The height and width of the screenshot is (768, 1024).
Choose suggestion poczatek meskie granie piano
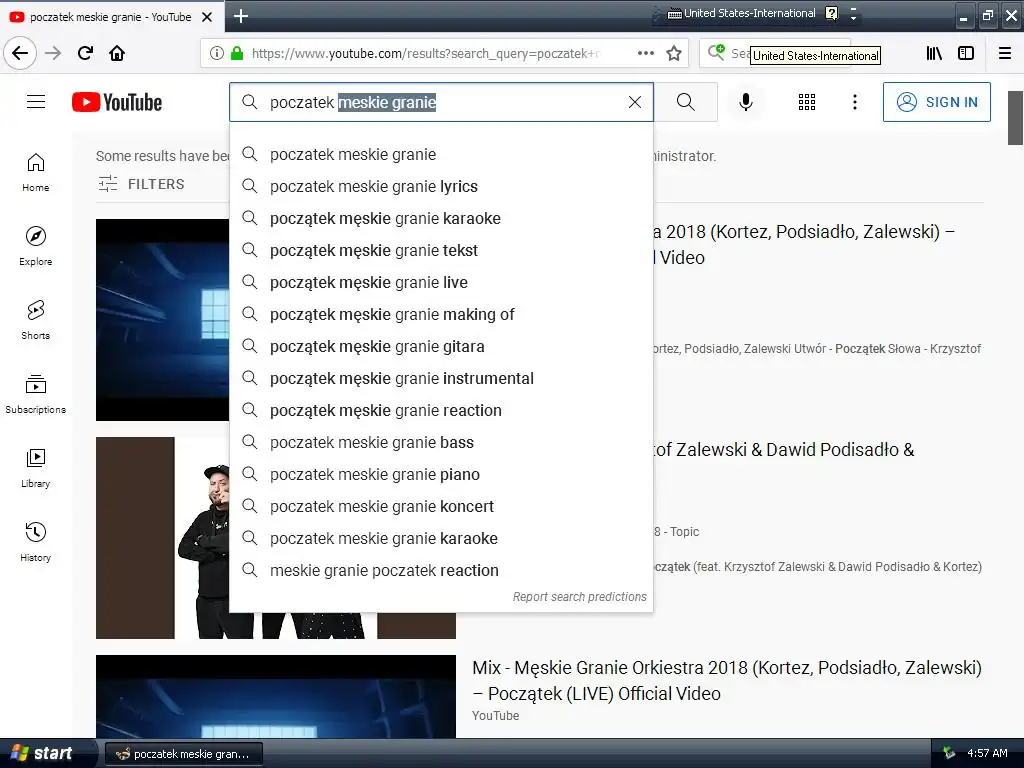[x=441, y=474]
